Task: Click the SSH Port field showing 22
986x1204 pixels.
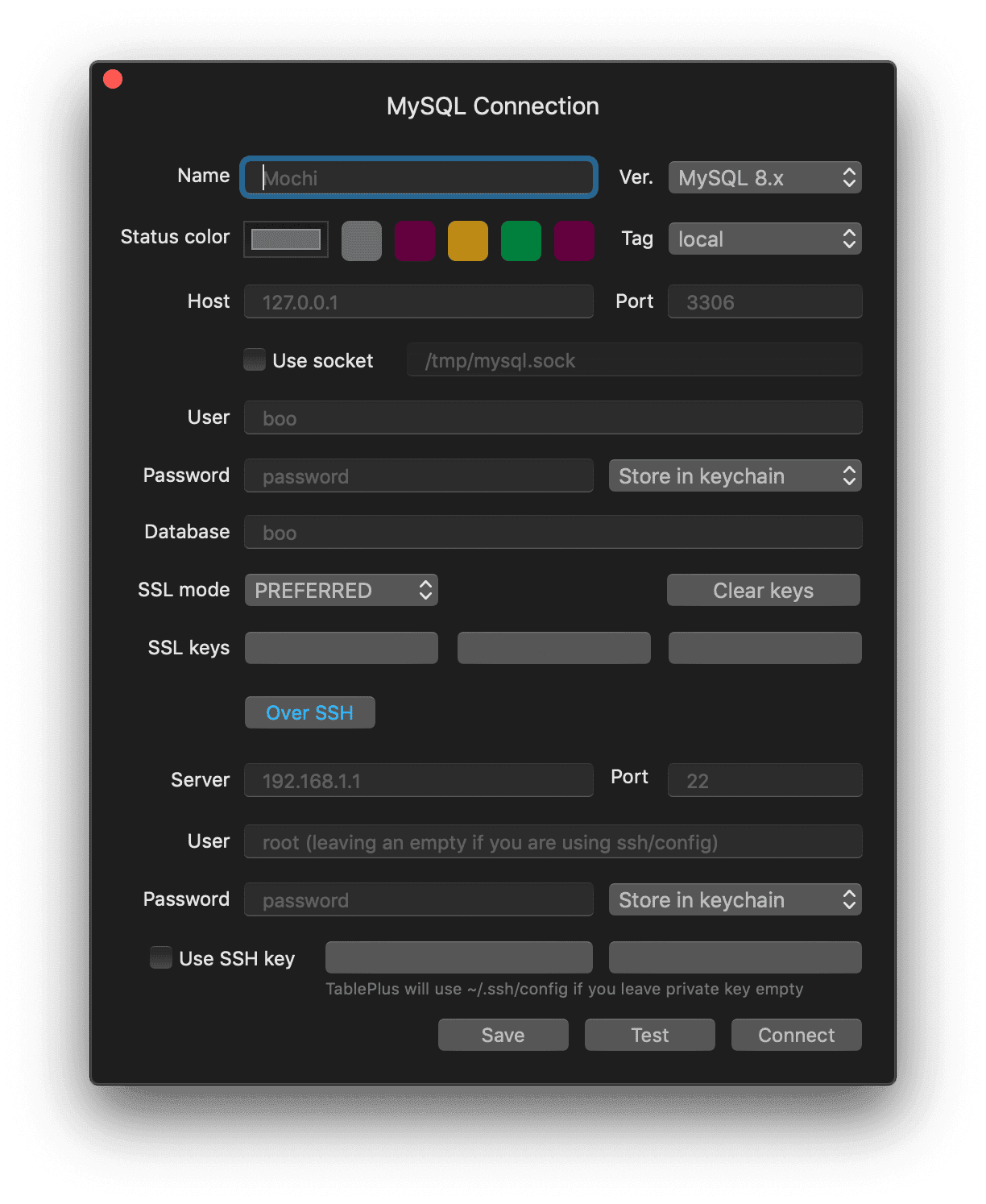Action: click(x=764, y=780)
